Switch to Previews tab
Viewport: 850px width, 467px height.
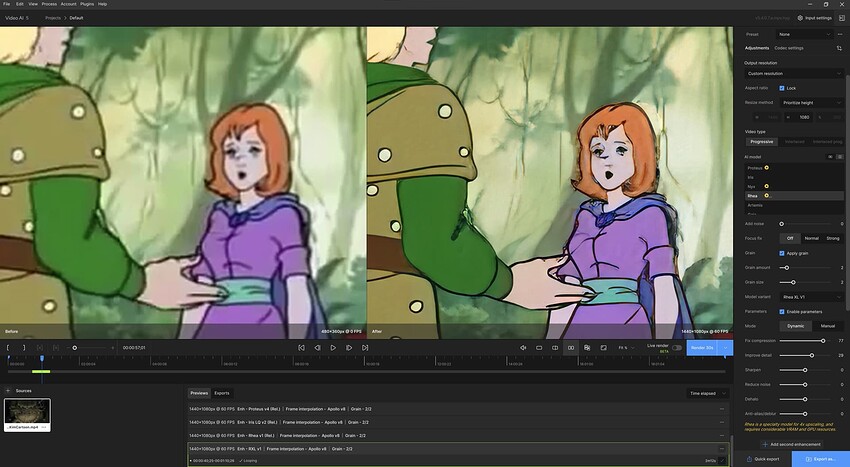point(199,393)
